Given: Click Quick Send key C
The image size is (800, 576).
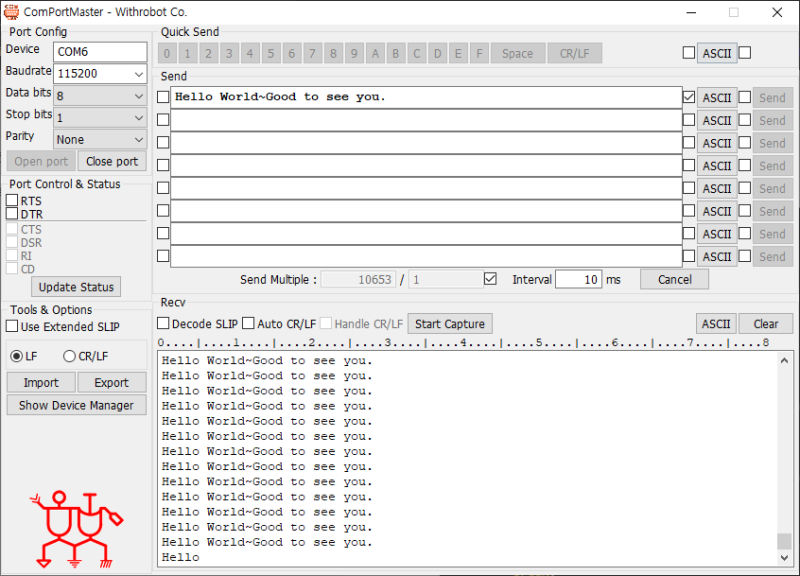Looking at the screenshot, I should pos(416,54).
